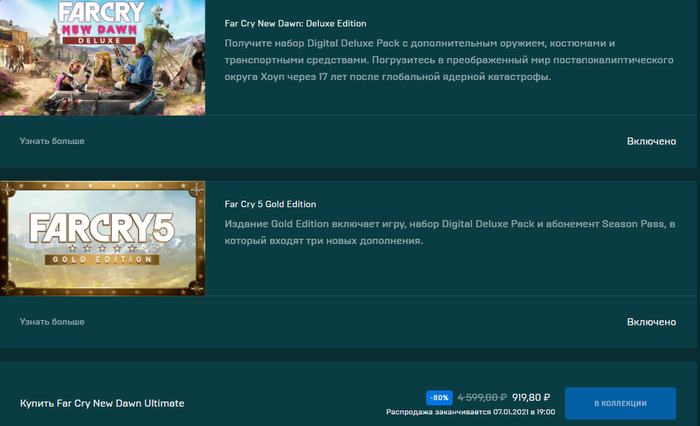This screenshot has width=700, height=426.
Task: Click 'Купить Far Cry New Dawn Ultimate' heading
Action: tap(102, 403)
